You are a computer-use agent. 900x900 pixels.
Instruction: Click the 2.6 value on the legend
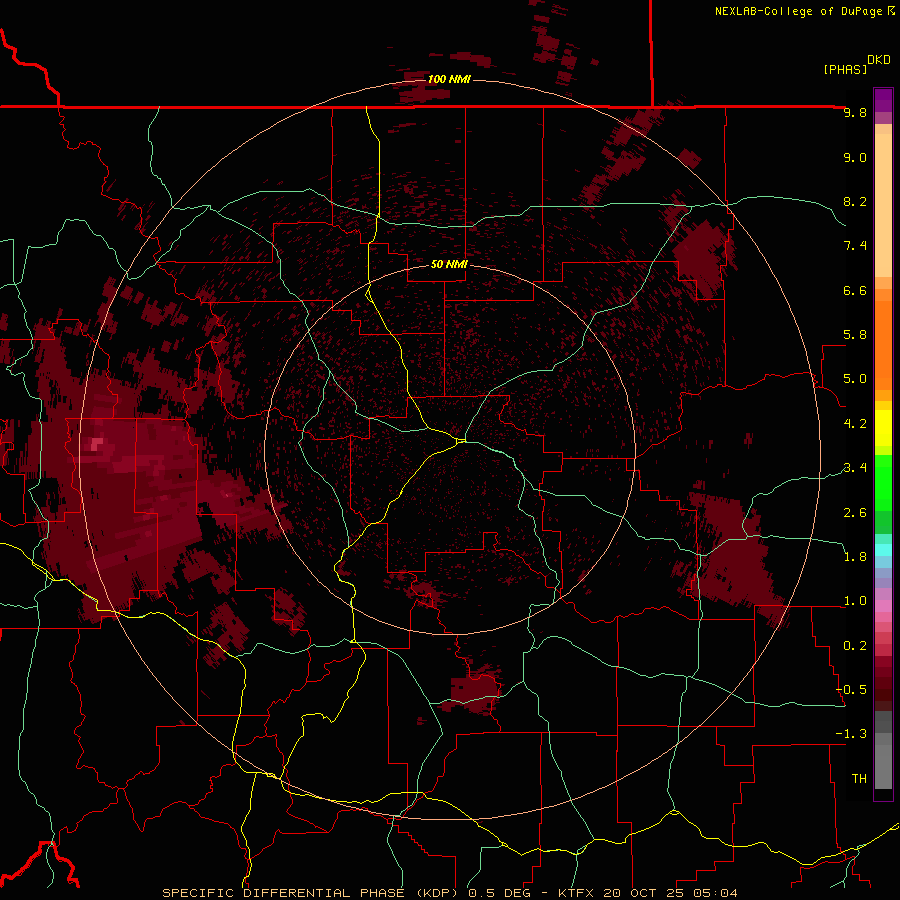(855, 513)
